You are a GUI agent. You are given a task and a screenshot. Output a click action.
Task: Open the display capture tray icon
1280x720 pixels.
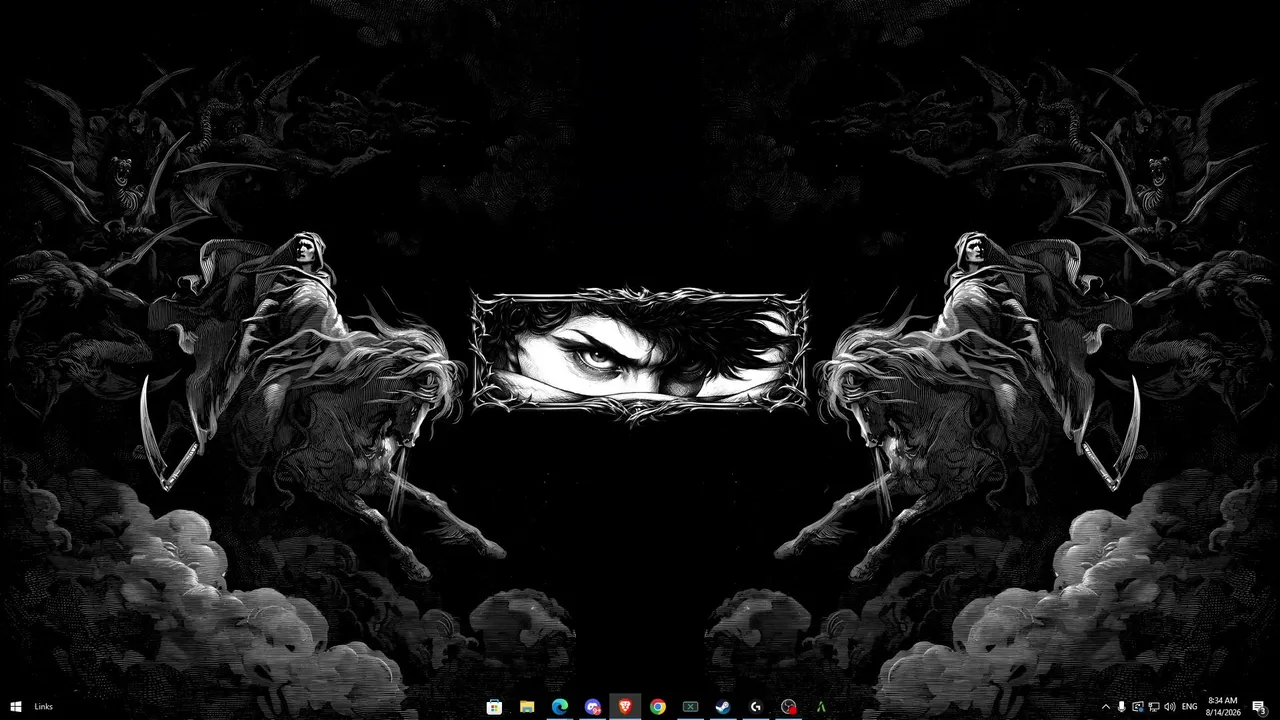coord(1137,707)
